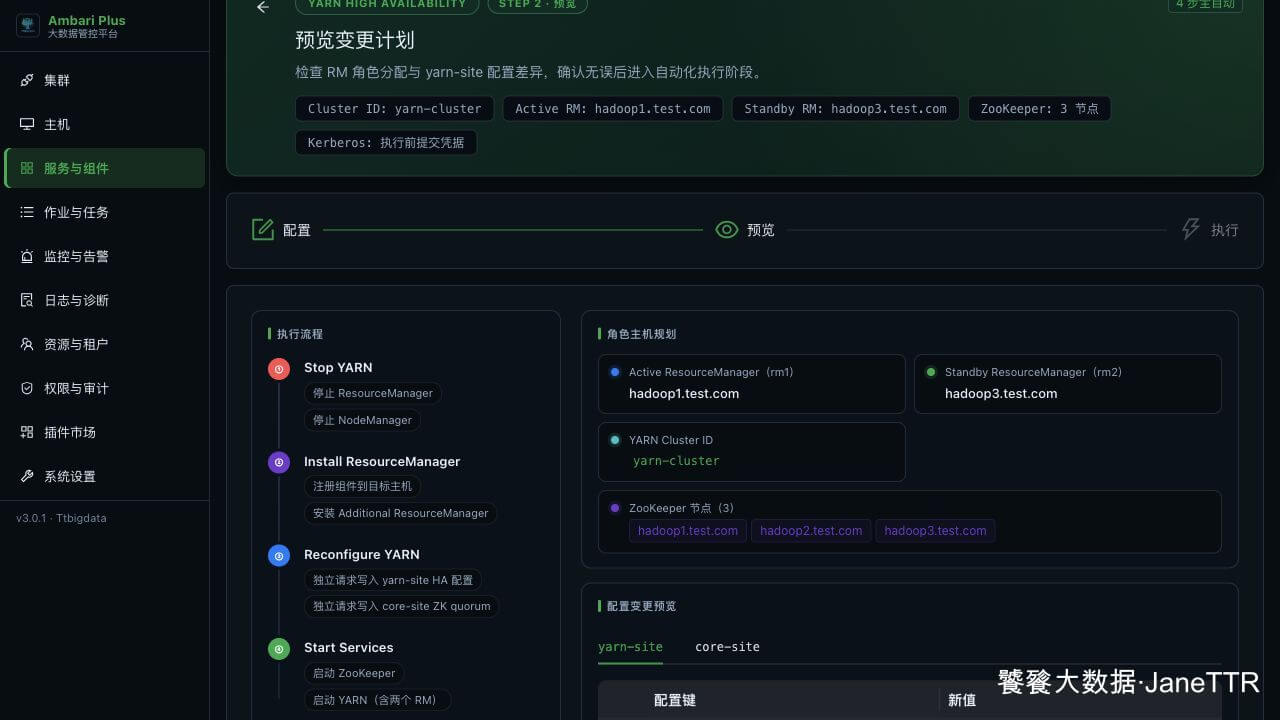The image size is (1280, 720).
Task: Click the YARN HIGH AVAILABILITY badge
Action: pos(387,5)
